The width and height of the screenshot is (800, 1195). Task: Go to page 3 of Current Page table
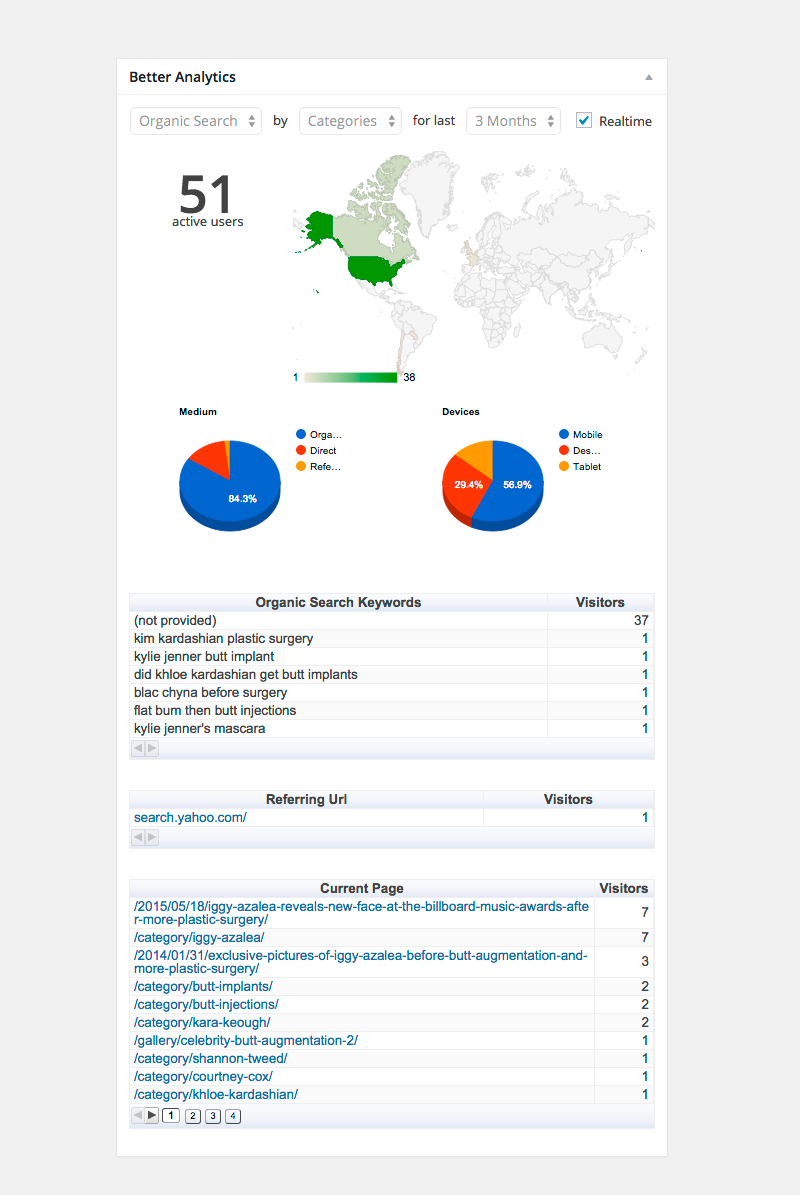coord(213,1116)
